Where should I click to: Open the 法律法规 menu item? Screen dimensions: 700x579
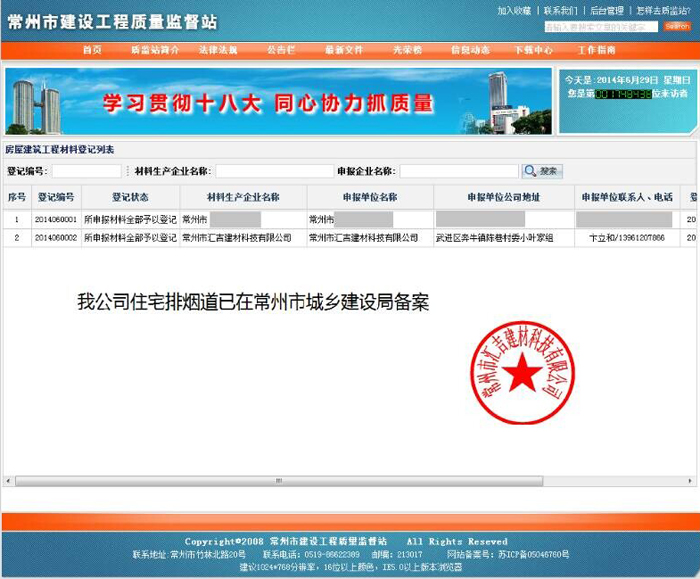point(218,50)
